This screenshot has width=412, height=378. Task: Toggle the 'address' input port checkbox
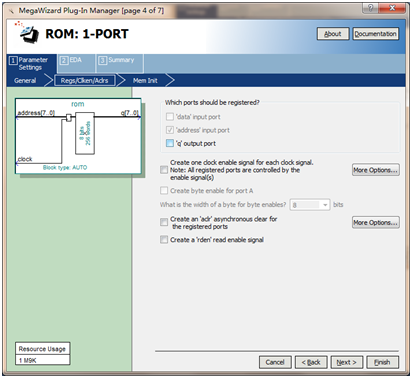pyautogui.click(x=170, y=130)
